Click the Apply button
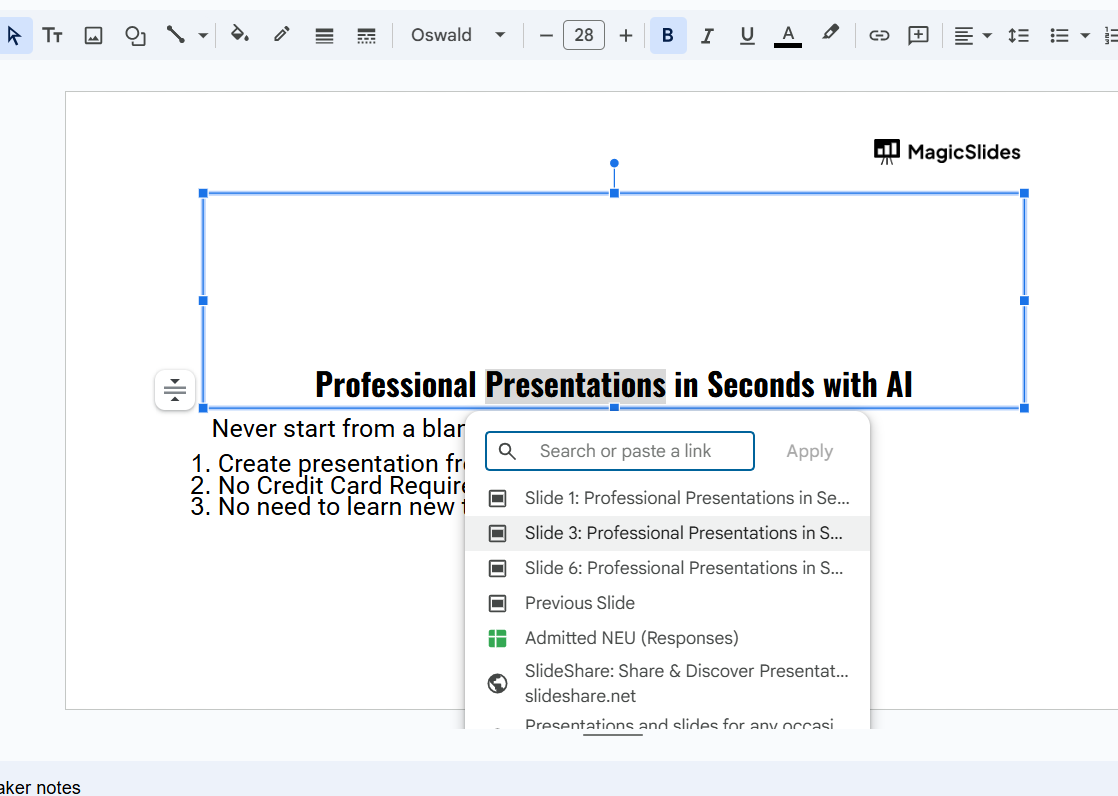Image resolution: width=1118 pixels, height=796 pixels. (x=809, y=451)
